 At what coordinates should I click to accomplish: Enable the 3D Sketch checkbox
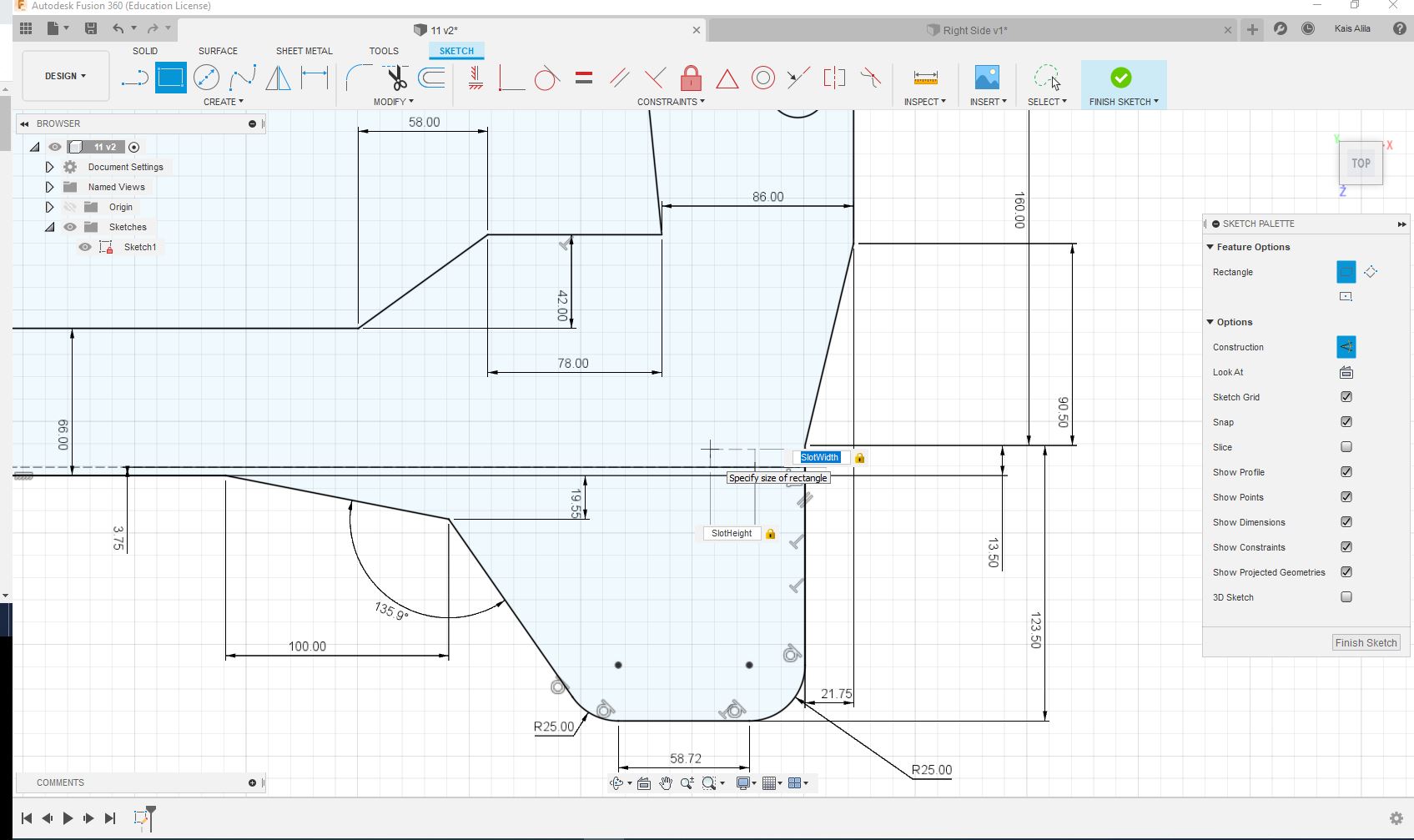[1346, 597]
